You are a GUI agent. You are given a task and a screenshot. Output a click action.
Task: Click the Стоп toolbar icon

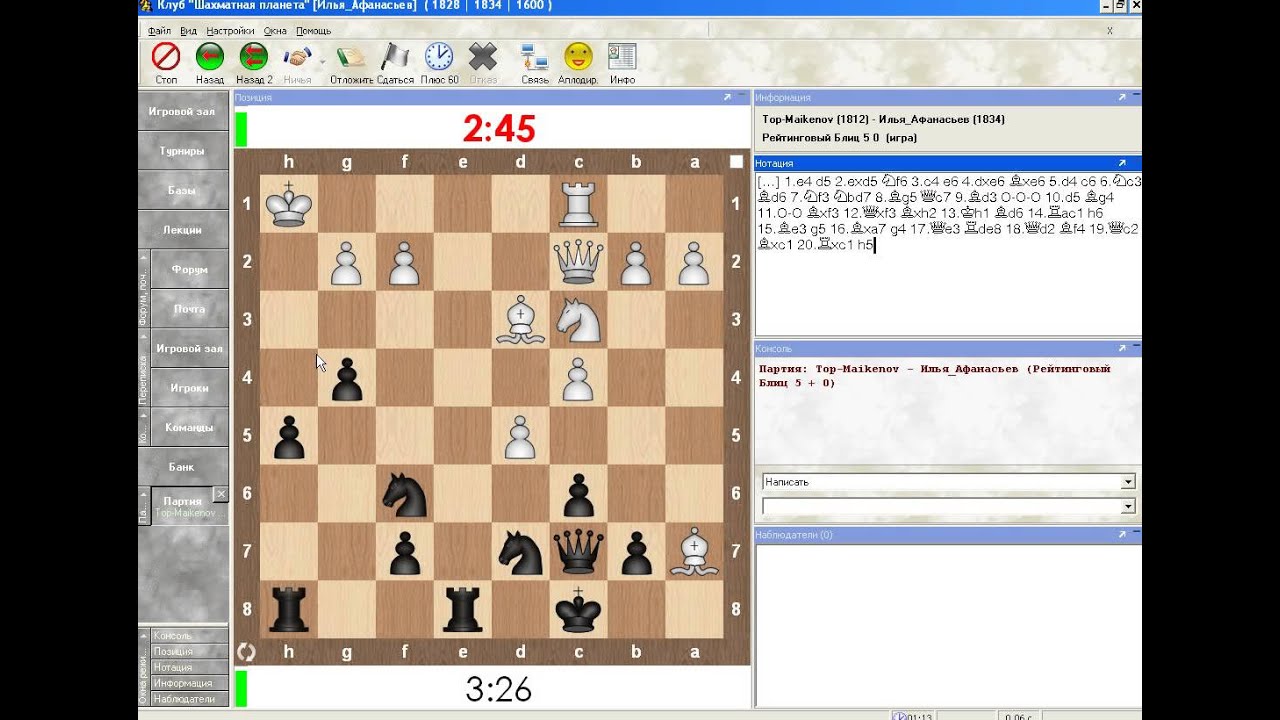tap(166, 56)
